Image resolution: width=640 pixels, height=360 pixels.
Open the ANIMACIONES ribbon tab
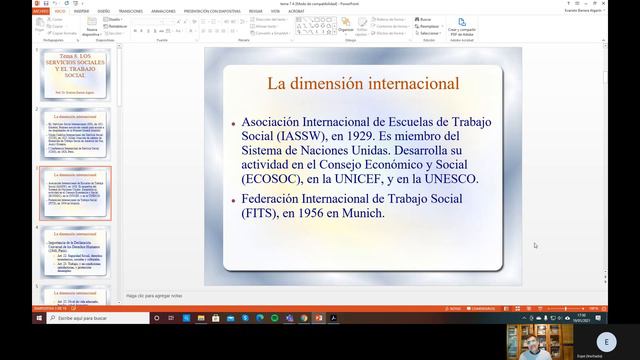click(x=163, y=11)
